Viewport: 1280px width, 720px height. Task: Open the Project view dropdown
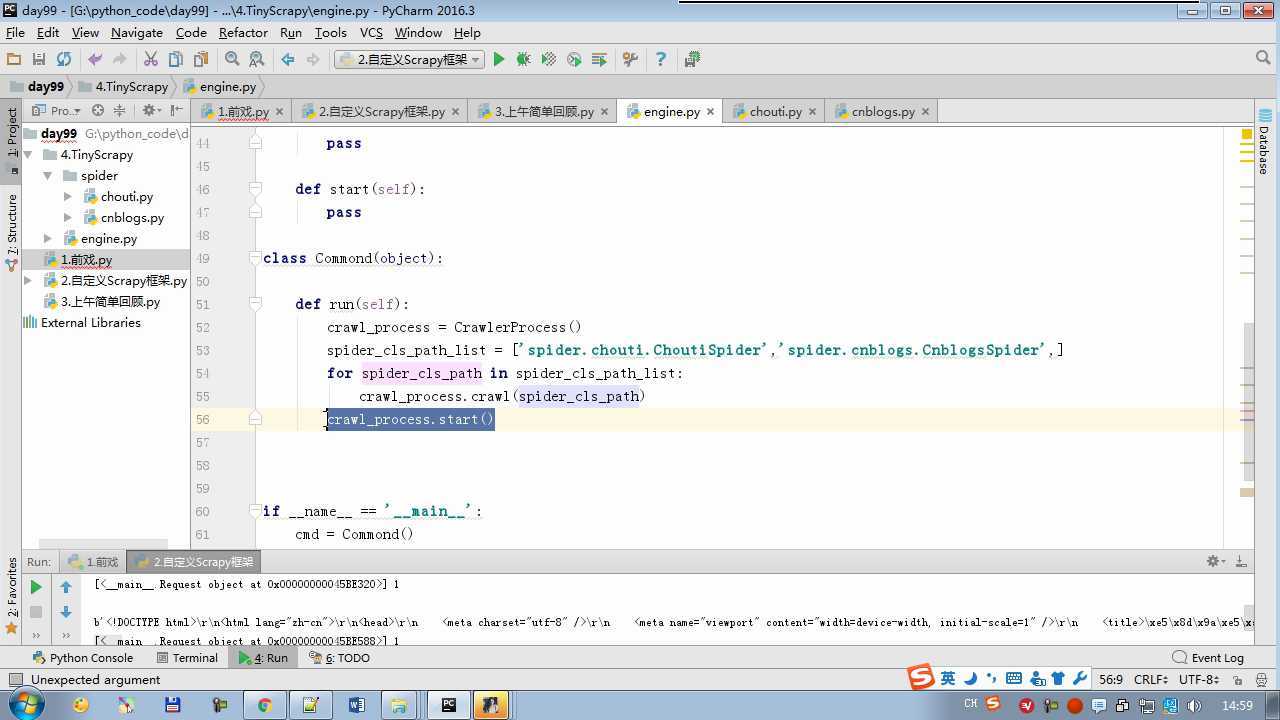pos(57,111)
